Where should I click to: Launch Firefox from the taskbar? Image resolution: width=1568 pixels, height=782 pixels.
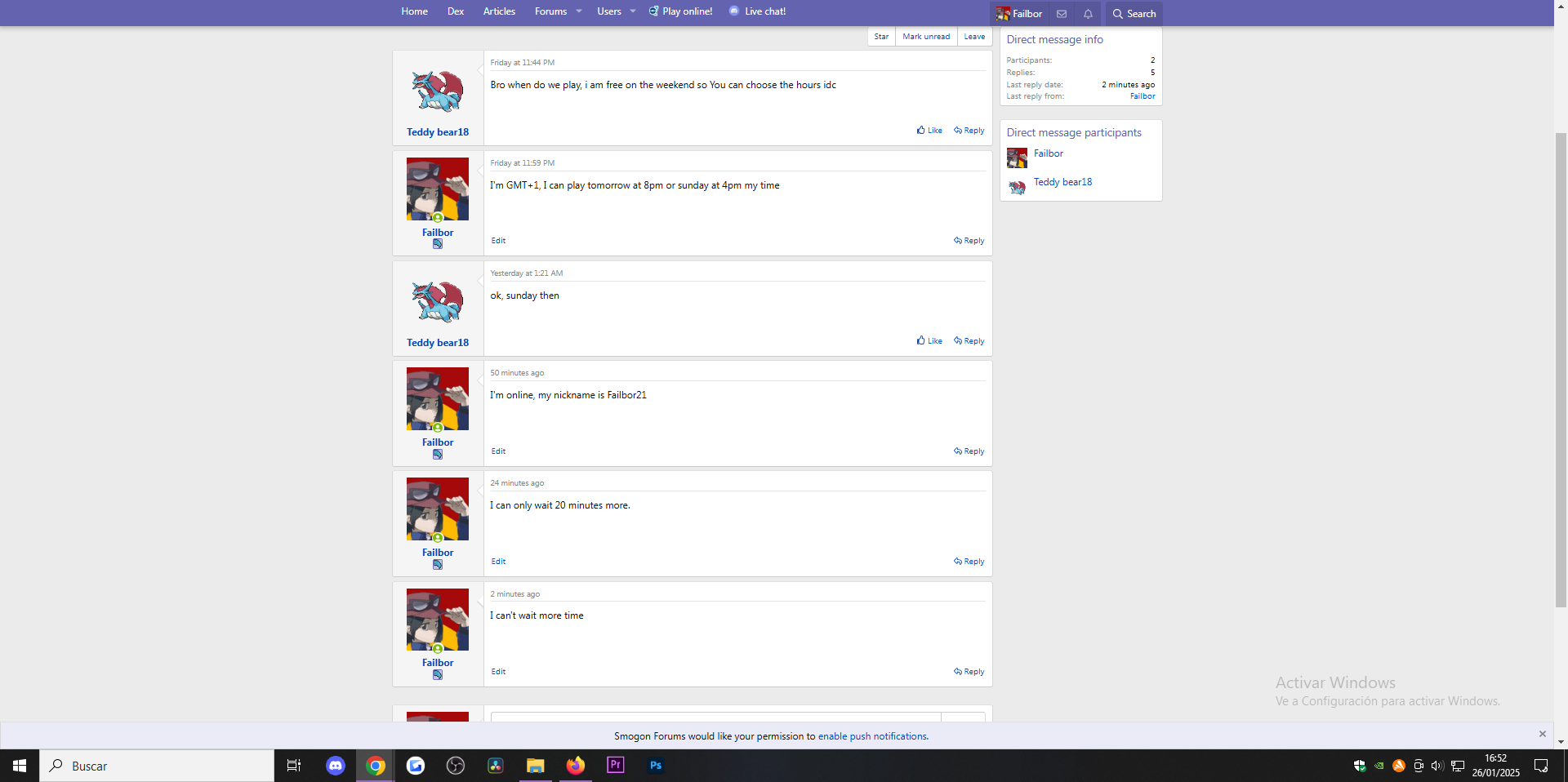click(x=576, y=766)
